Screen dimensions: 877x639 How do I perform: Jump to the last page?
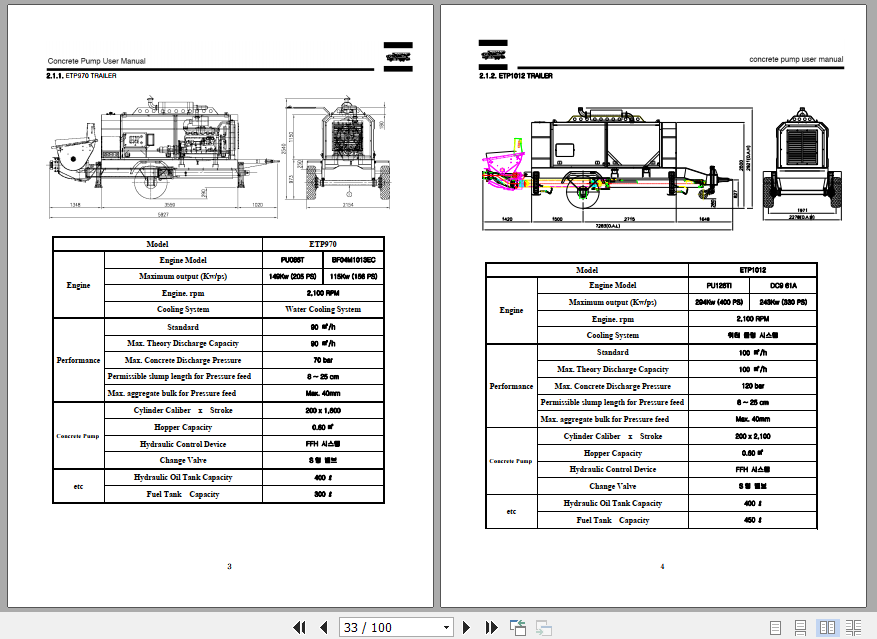point(491,627)
